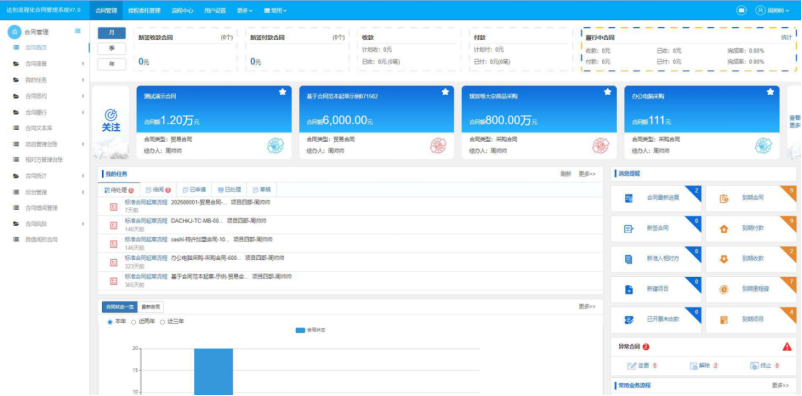802x396 pixels.
Task: Click the red seal icon on 6,000.00 card
Action: coord(438,146)
